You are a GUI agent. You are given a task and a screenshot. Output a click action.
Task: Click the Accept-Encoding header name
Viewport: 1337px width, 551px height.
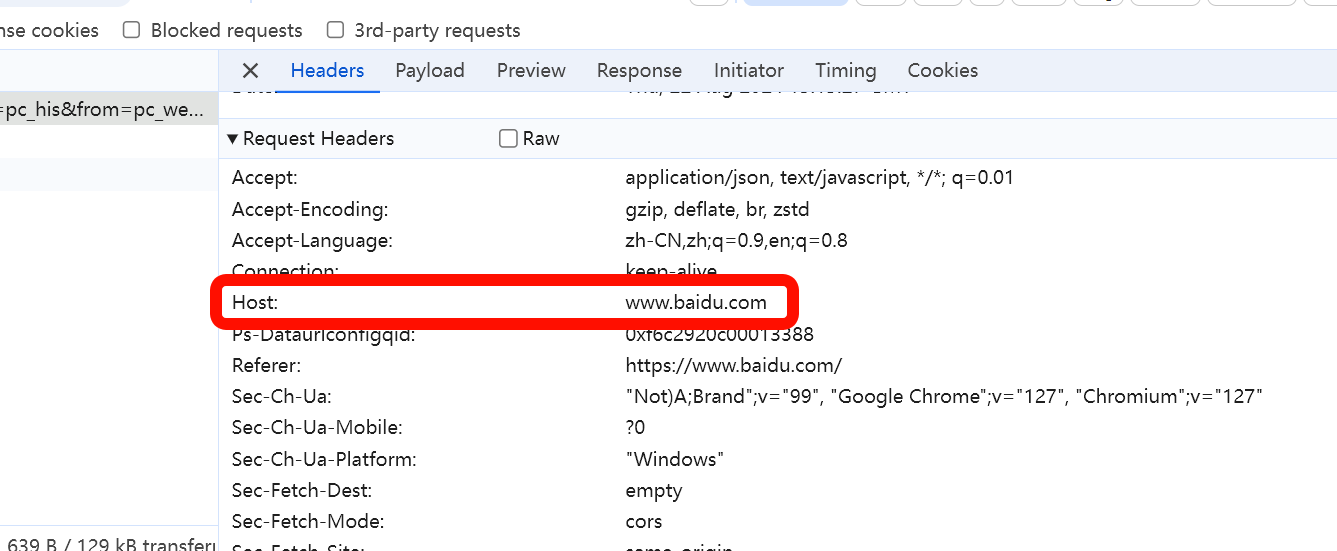pyautogui.click(x=310, y=210)
